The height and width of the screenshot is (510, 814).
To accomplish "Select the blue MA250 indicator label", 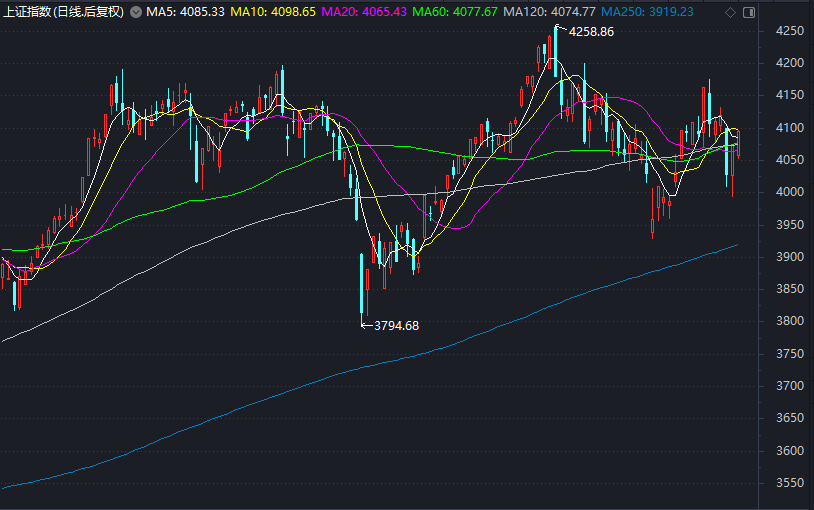I will tap(647, 12).
